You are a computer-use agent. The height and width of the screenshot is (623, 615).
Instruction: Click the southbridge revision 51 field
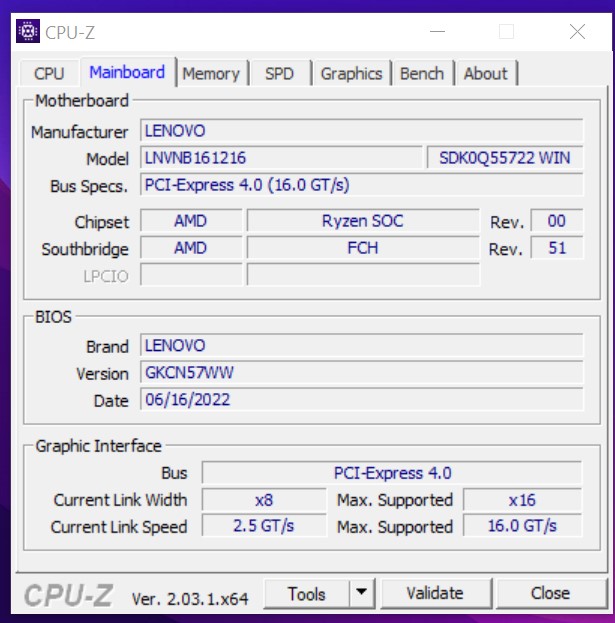557,248
